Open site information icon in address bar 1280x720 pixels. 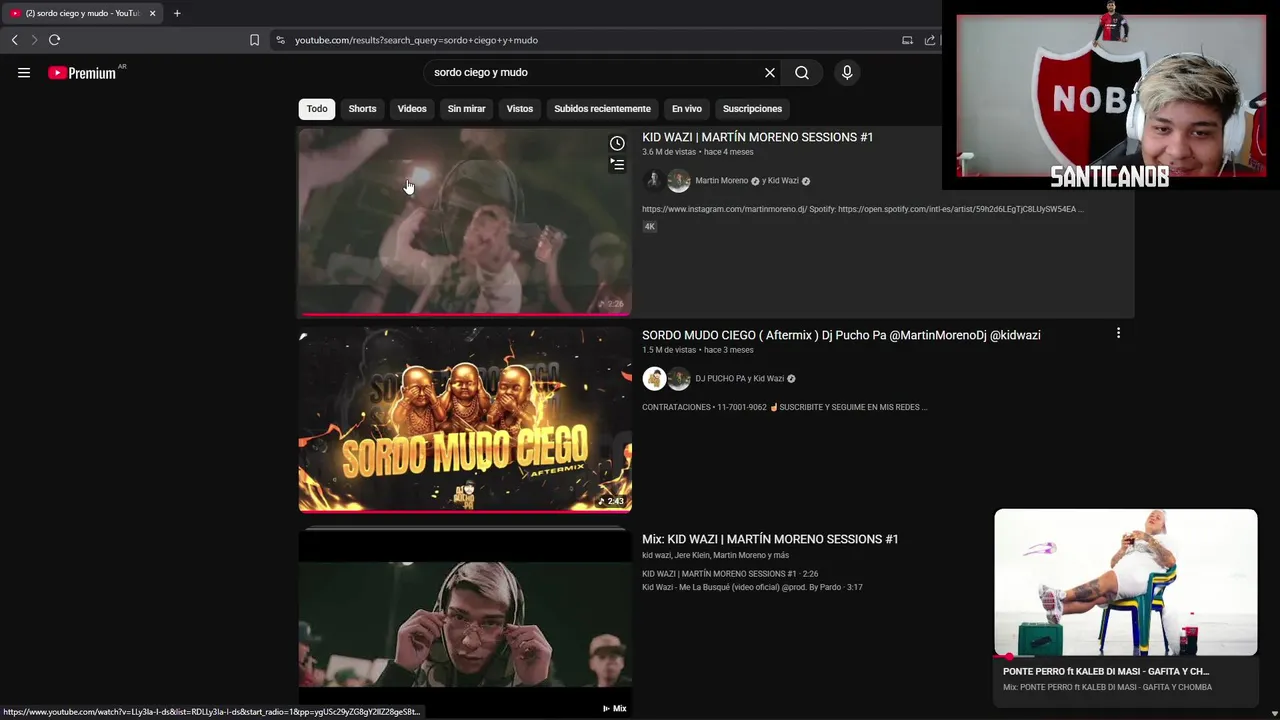tap(280, 40)
